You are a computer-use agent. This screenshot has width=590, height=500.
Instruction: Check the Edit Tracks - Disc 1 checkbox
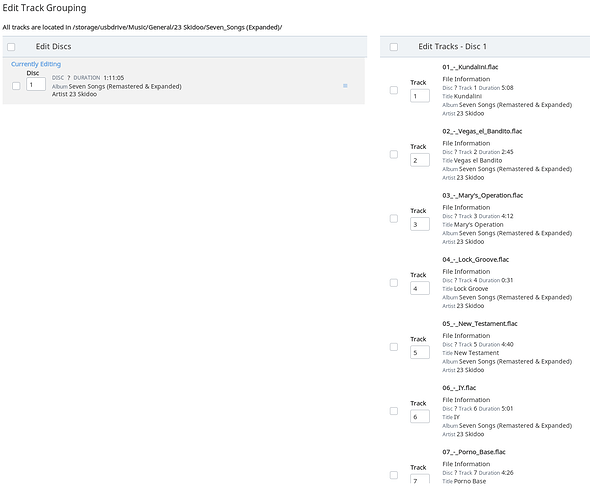pyautogui.click(x=394, y=47)
